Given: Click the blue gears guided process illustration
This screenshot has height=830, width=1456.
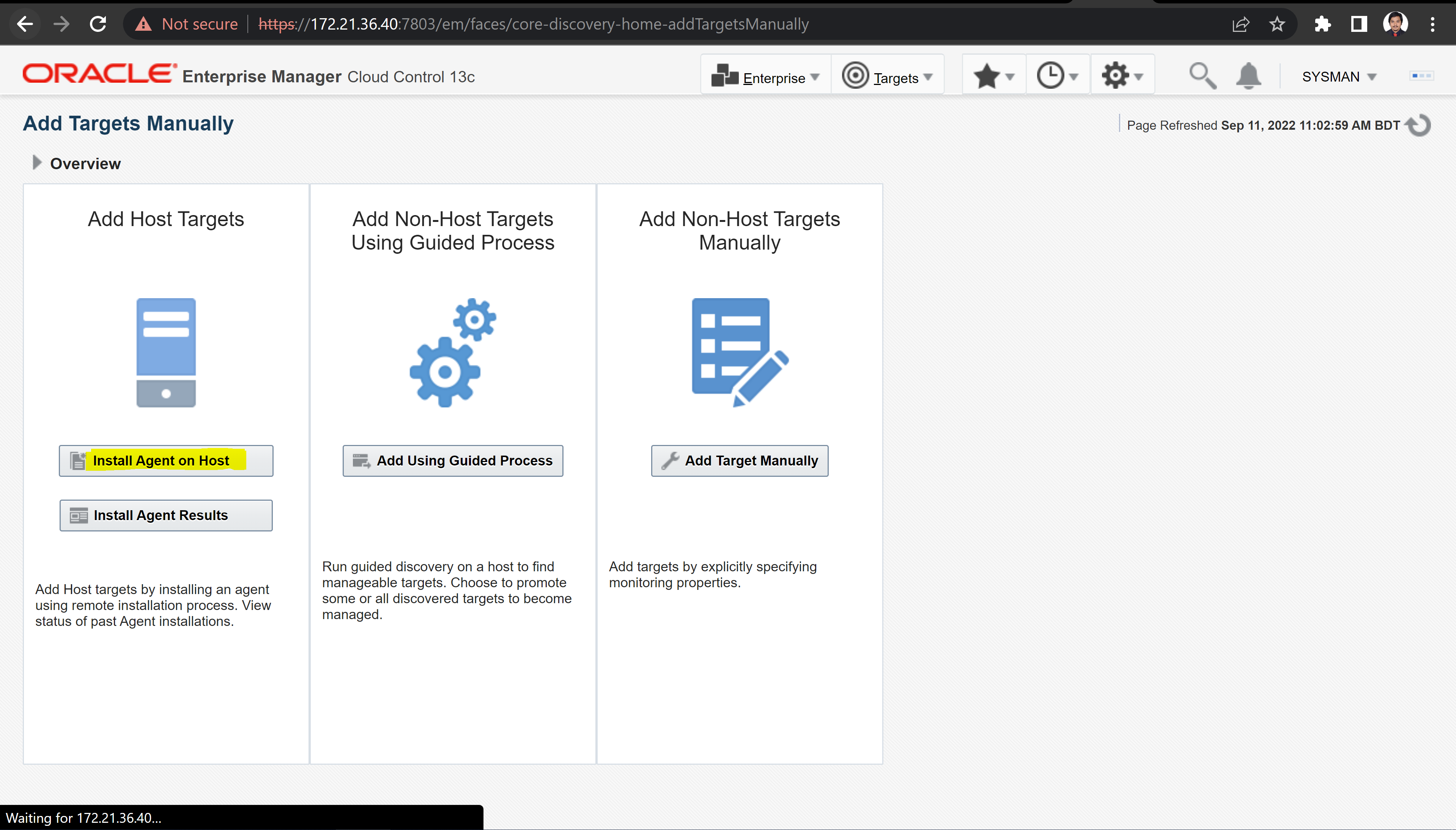Looking at the screenshot, I should (x=453, y=352).
